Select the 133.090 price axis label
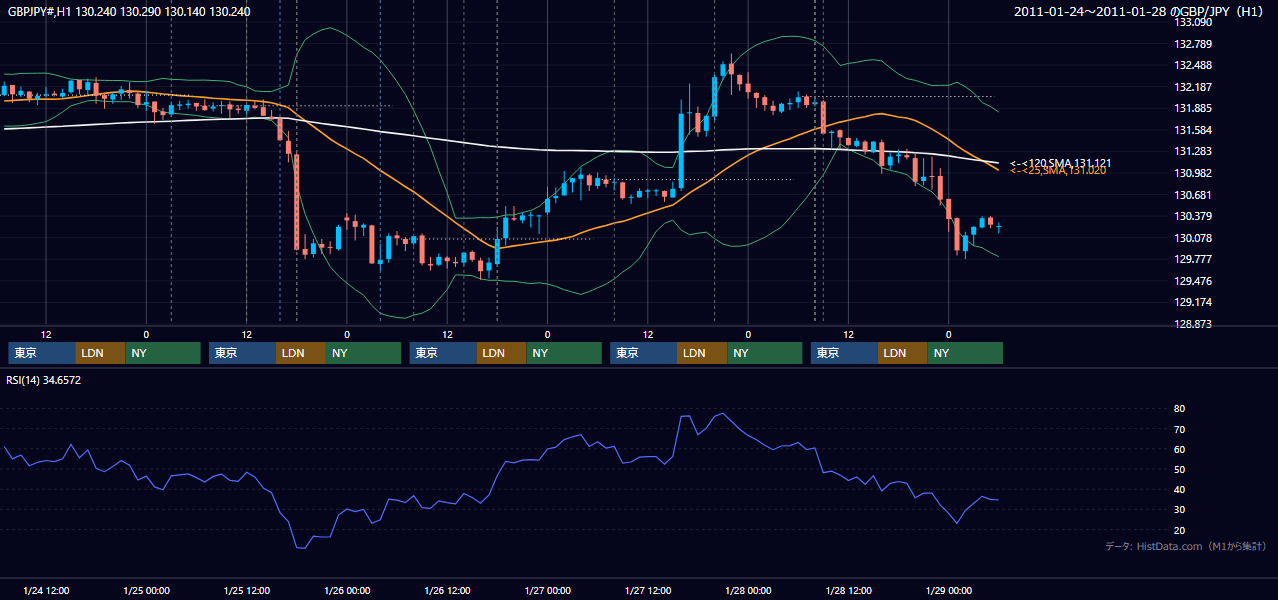Image resolution: width=1278 pixels, height=600 pixels. (x=1194, y=22)
